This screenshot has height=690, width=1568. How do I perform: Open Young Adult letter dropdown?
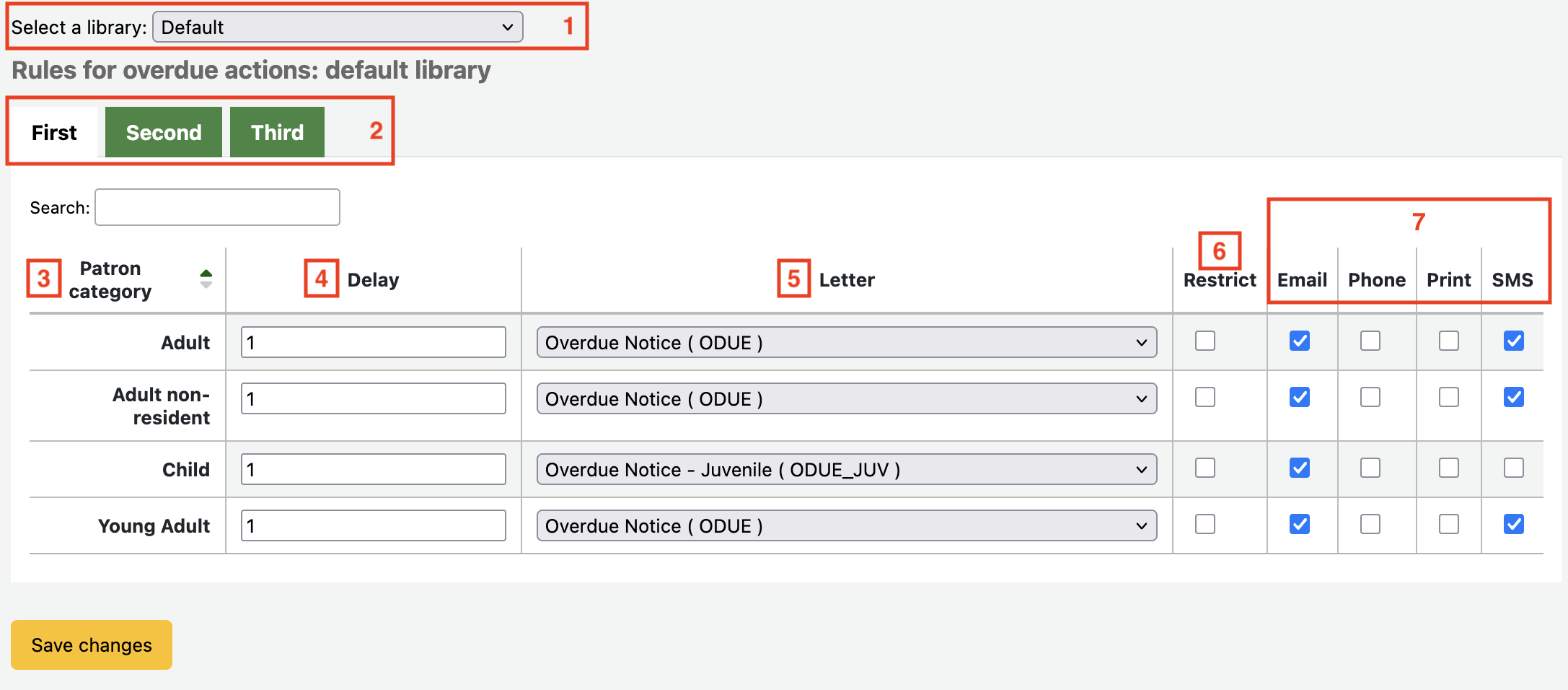tap(846, 526)
